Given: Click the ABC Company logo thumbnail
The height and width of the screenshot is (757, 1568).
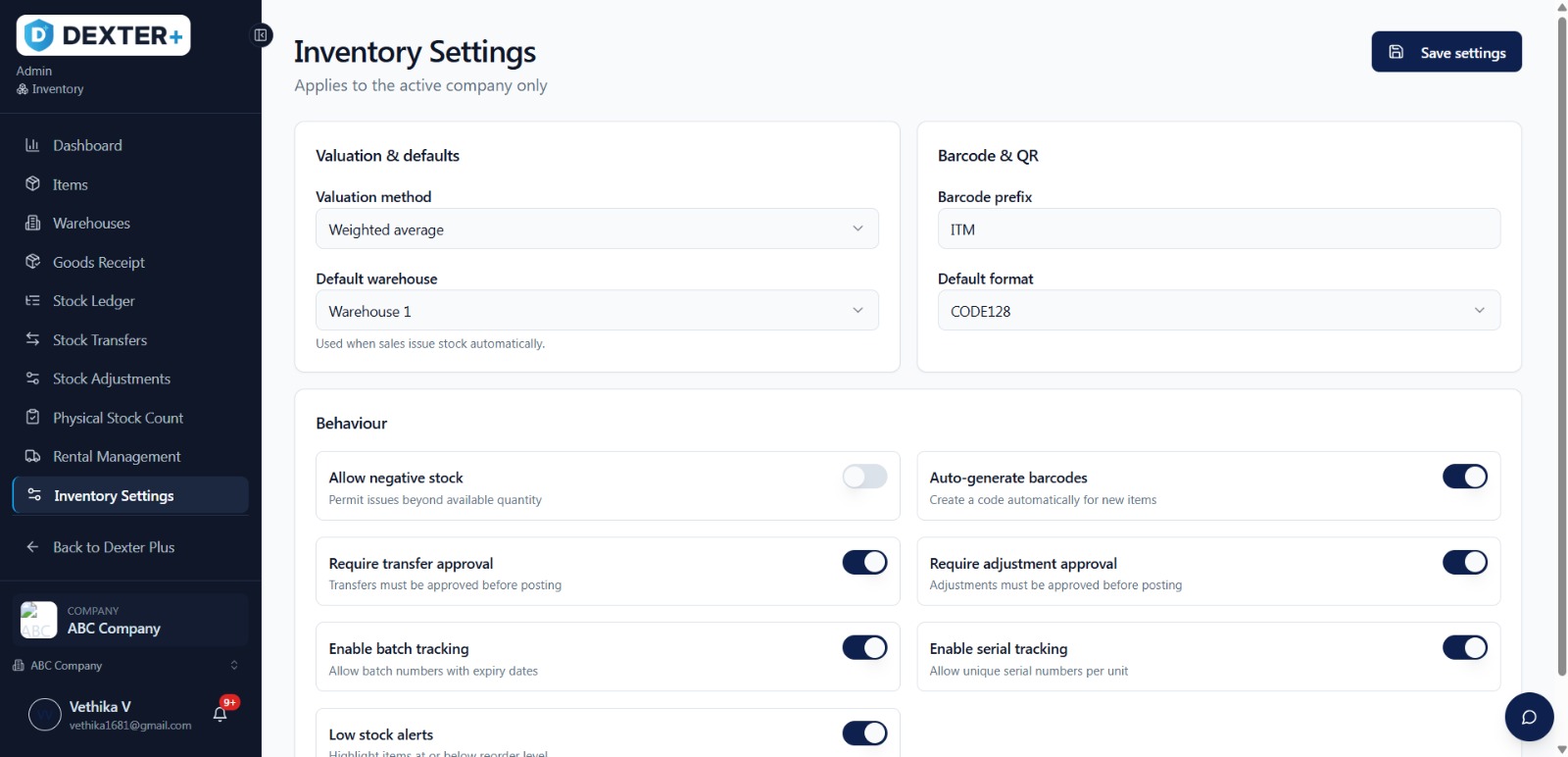Looking at the screenshot, I should pyautogui.click(x=39, y=620).
